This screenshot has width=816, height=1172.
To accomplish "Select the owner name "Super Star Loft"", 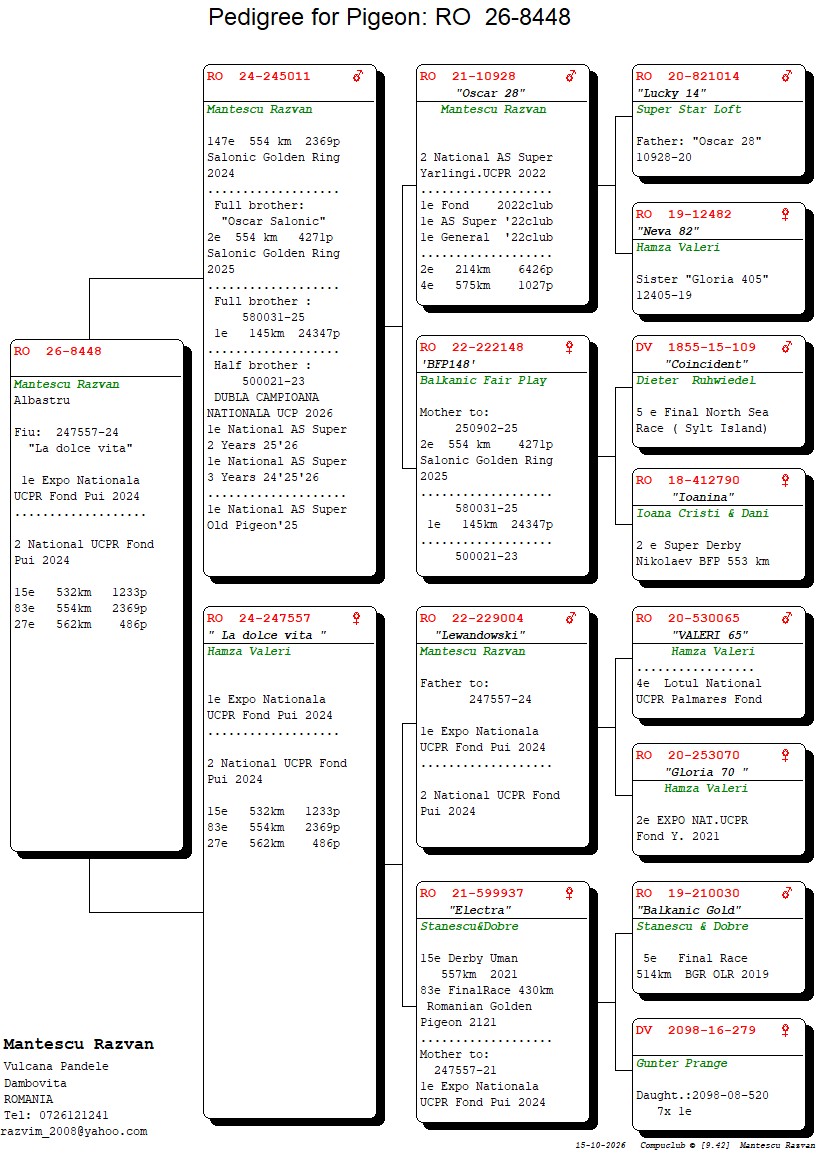I will coord(689,109).
